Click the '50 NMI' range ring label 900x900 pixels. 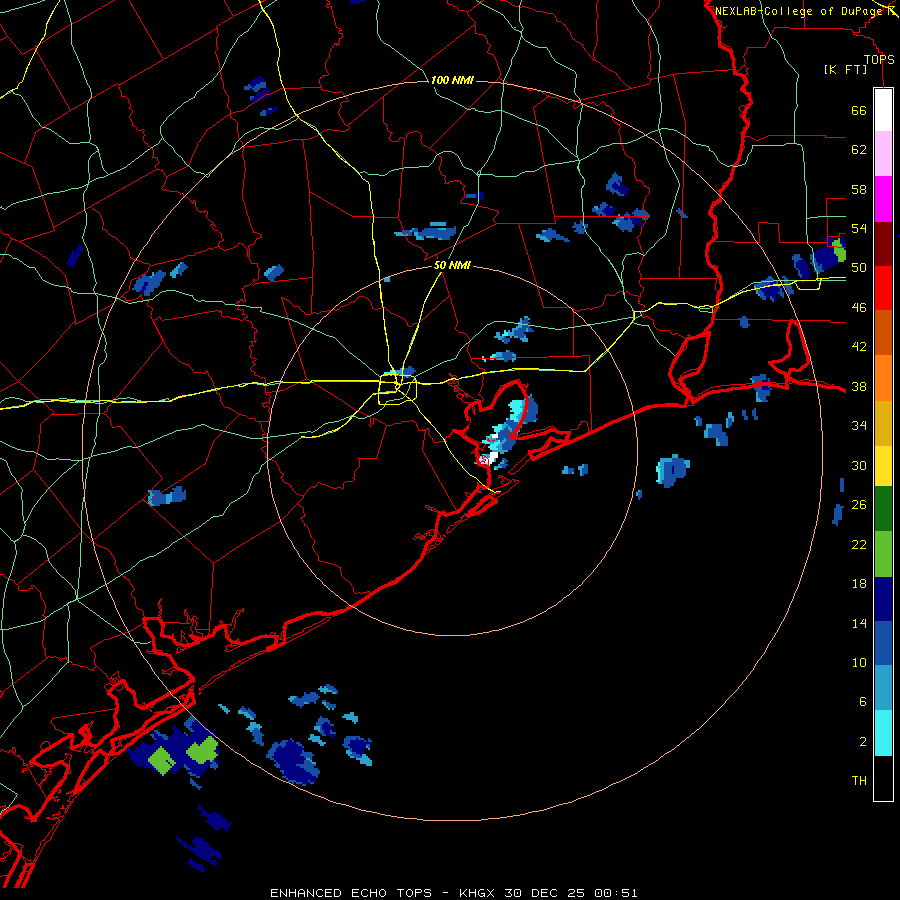coord(452,265)
